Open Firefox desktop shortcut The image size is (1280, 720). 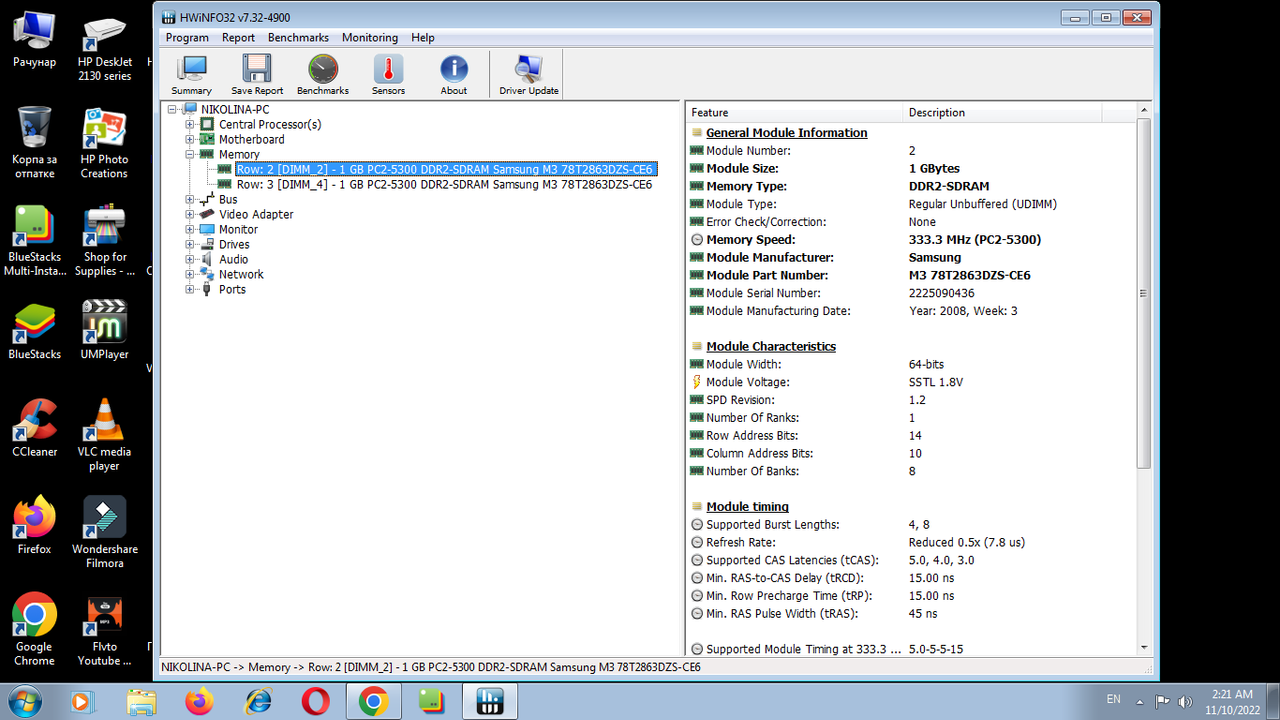35,525
